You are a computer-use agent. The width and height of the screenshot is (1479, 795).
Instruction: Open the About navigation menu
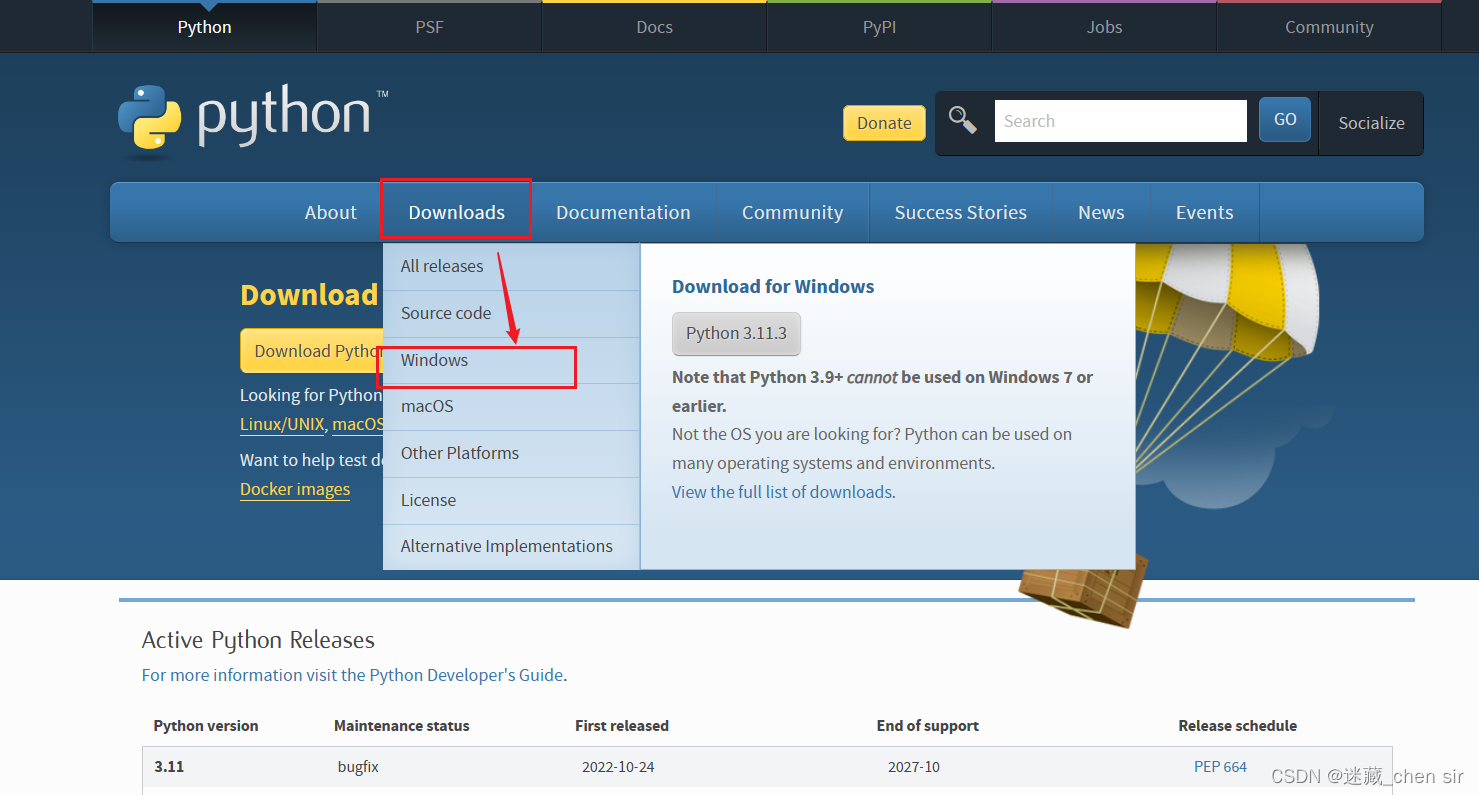[x=331, y=212]
